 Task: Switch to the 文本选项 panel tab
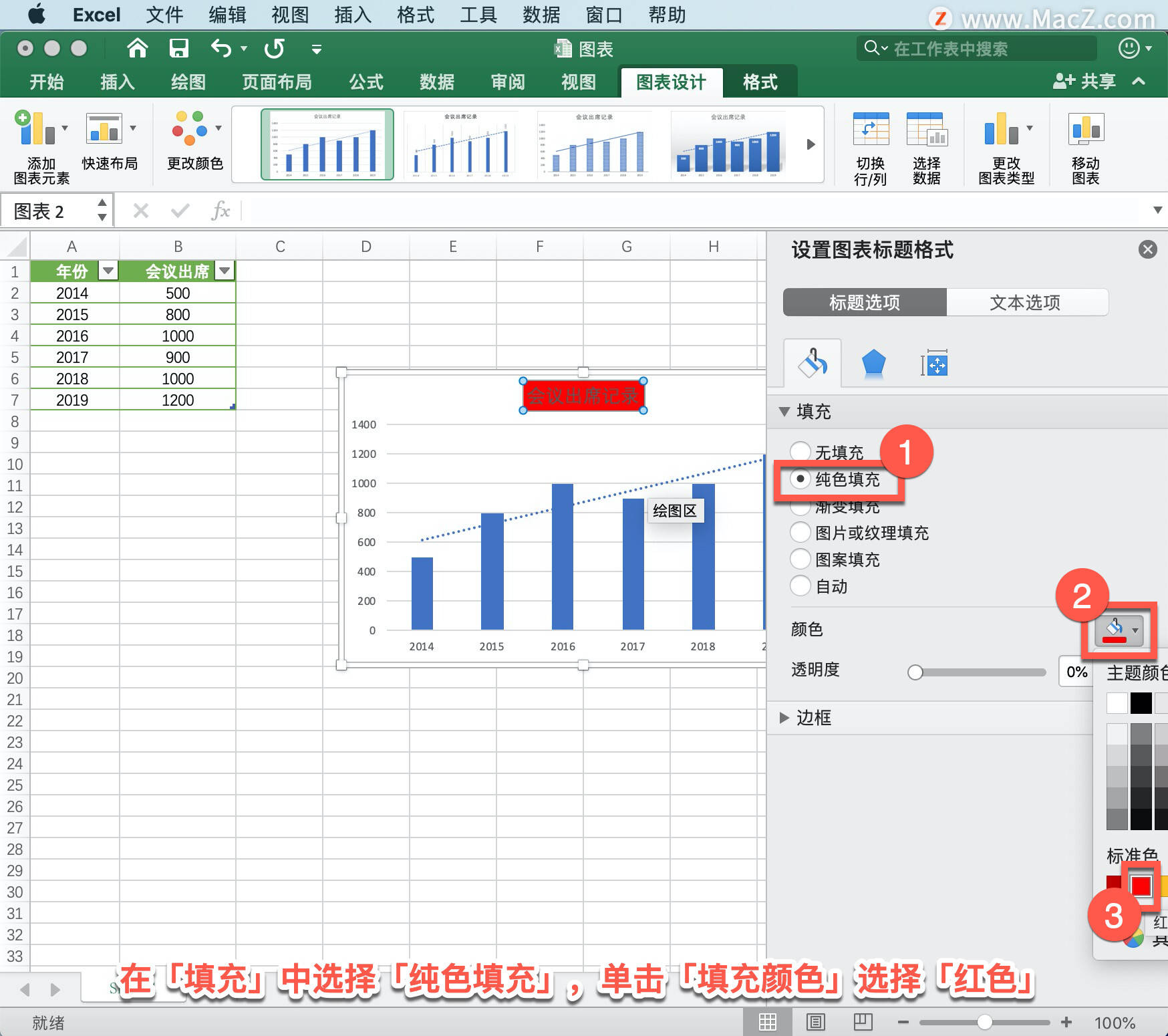(x=1026, y=302)
